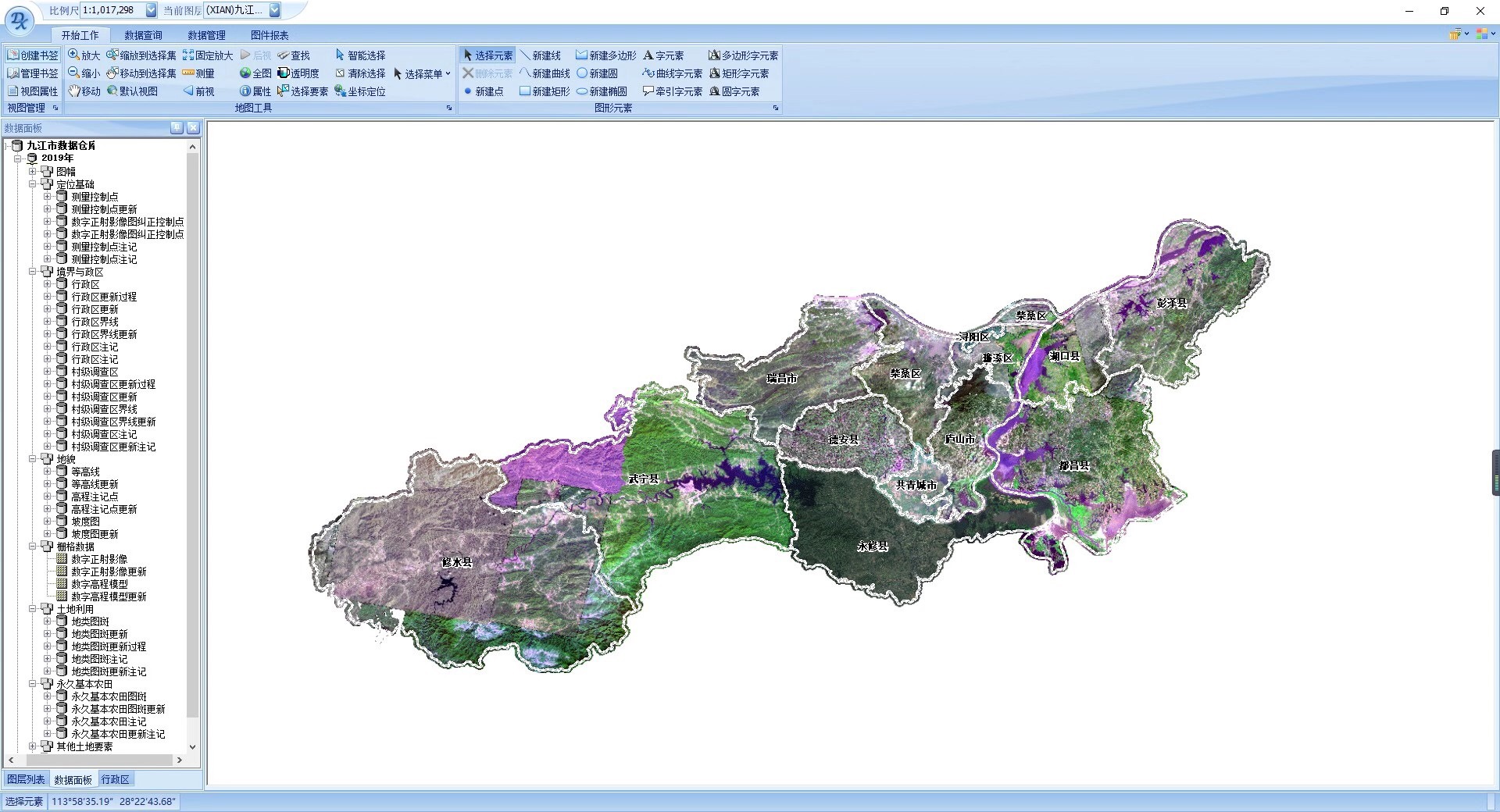Select the 新建椭圆 ellipse tool
Screen dimensions: 1500x812
coord(602,91)
